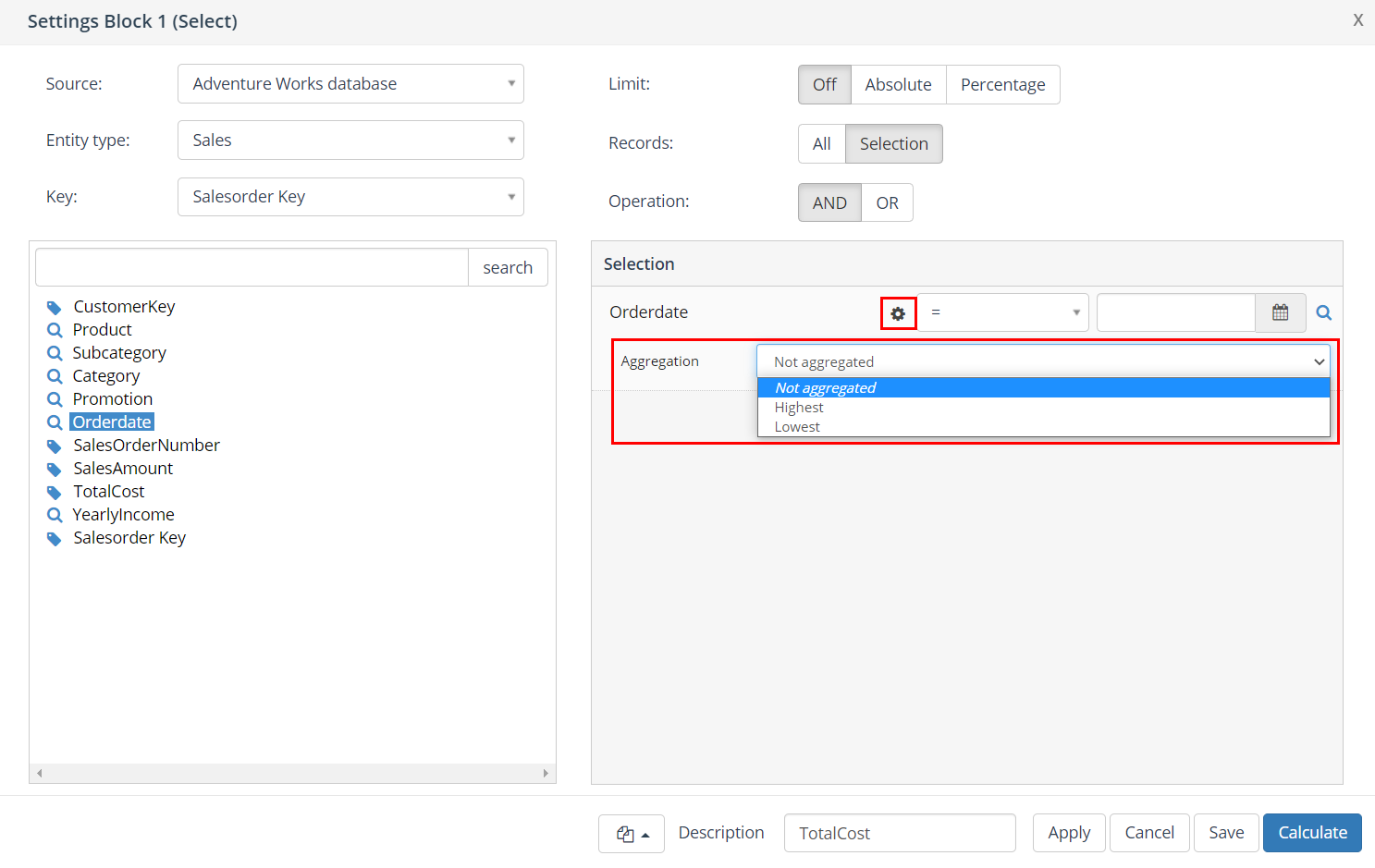Image resolution: width=1375 pixels, height=868 pixels.
Task: Open the Source dropdown
Action: 350,84
